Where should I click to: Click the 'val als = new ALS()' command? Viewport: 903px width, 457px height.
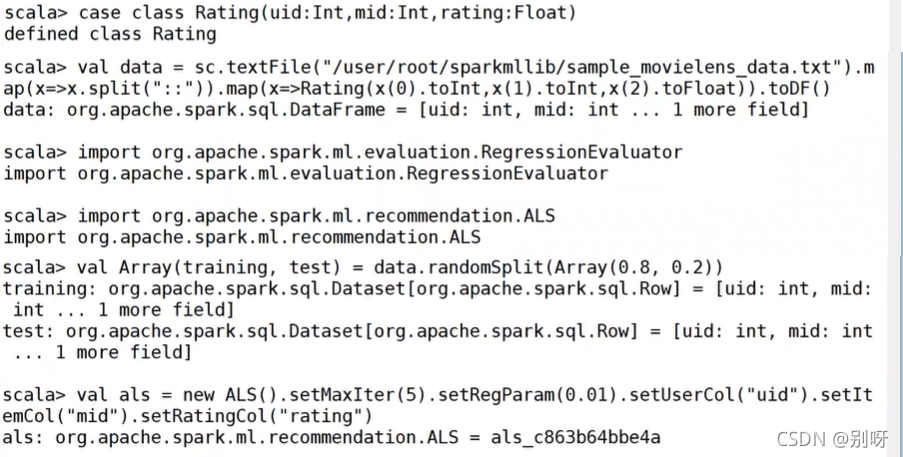point(438,405)
